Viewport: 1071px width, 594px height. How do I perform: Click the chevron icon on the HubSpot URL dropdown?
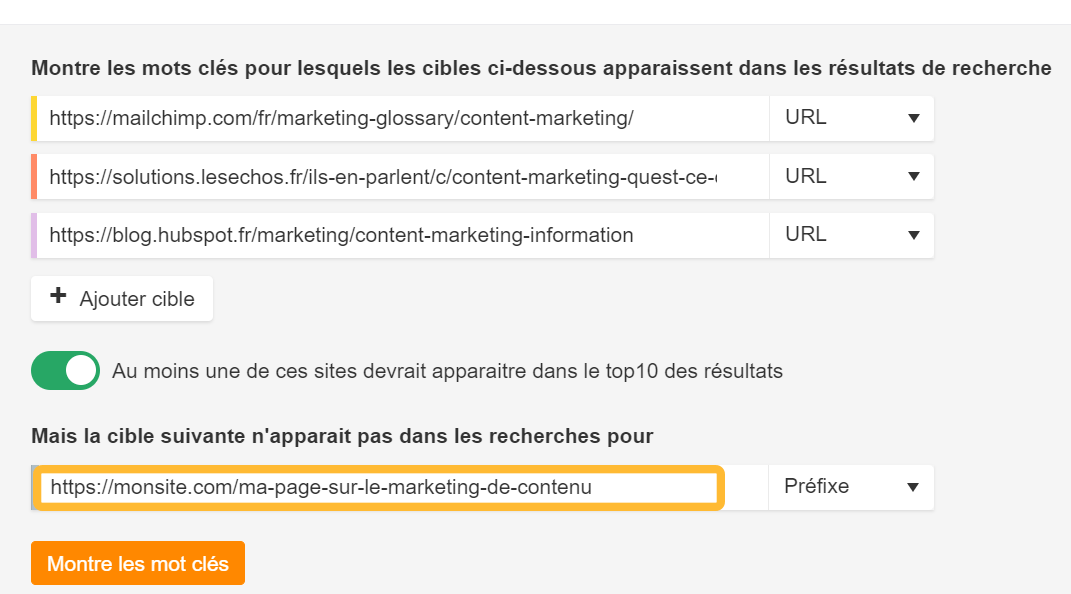[912, 235]
